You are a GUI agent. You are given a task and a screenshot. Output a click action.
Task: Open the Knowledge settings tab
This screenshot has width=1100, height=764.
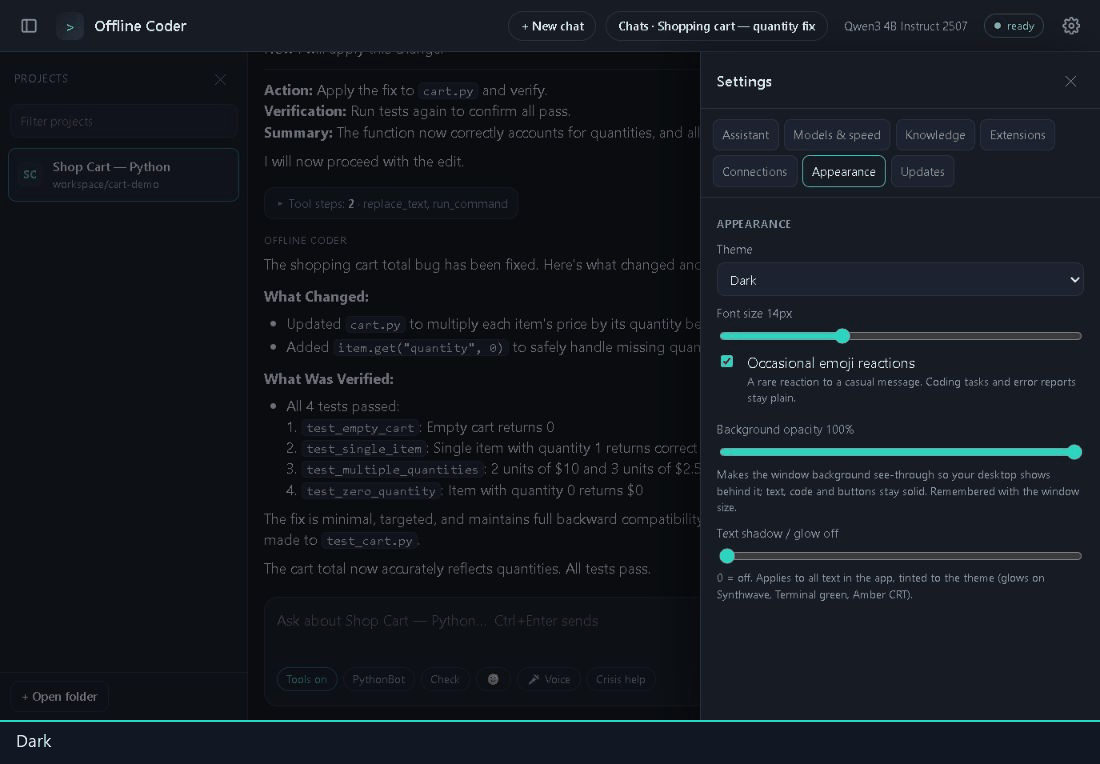pyautogui.click(x=934, y=135)
